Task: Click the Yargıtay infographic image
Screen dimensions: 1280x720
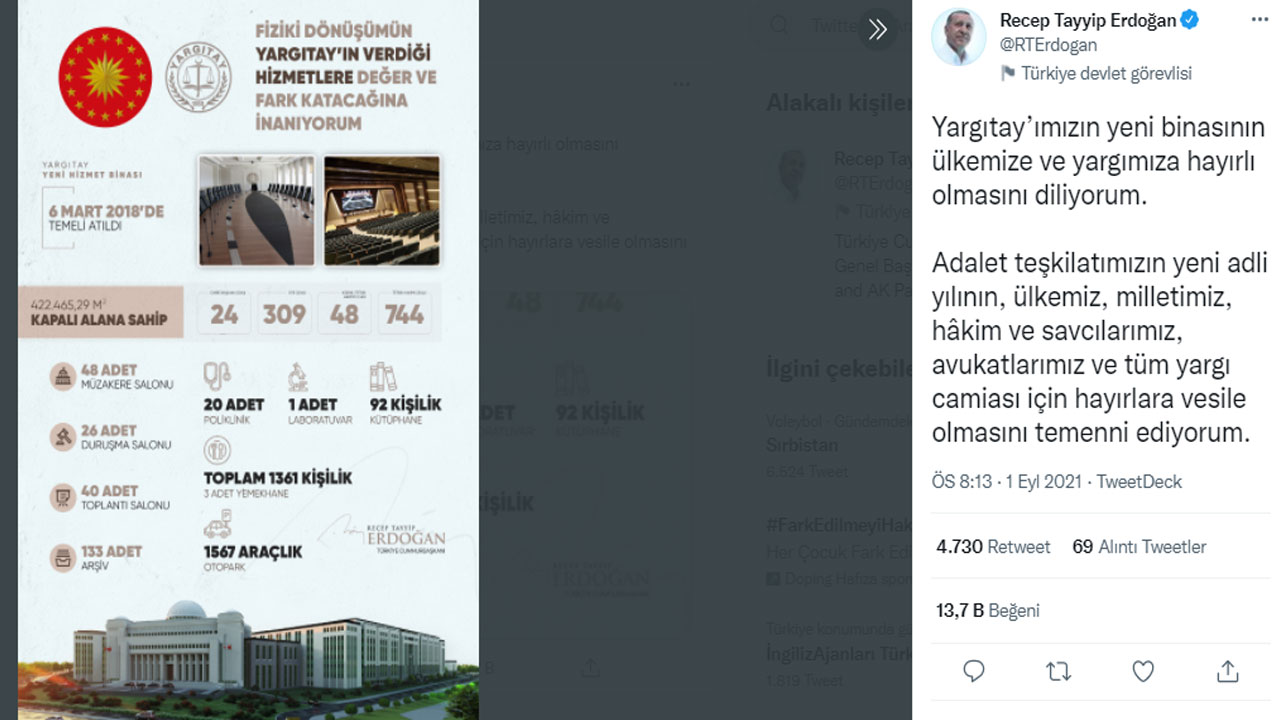Action: (248, 360)
